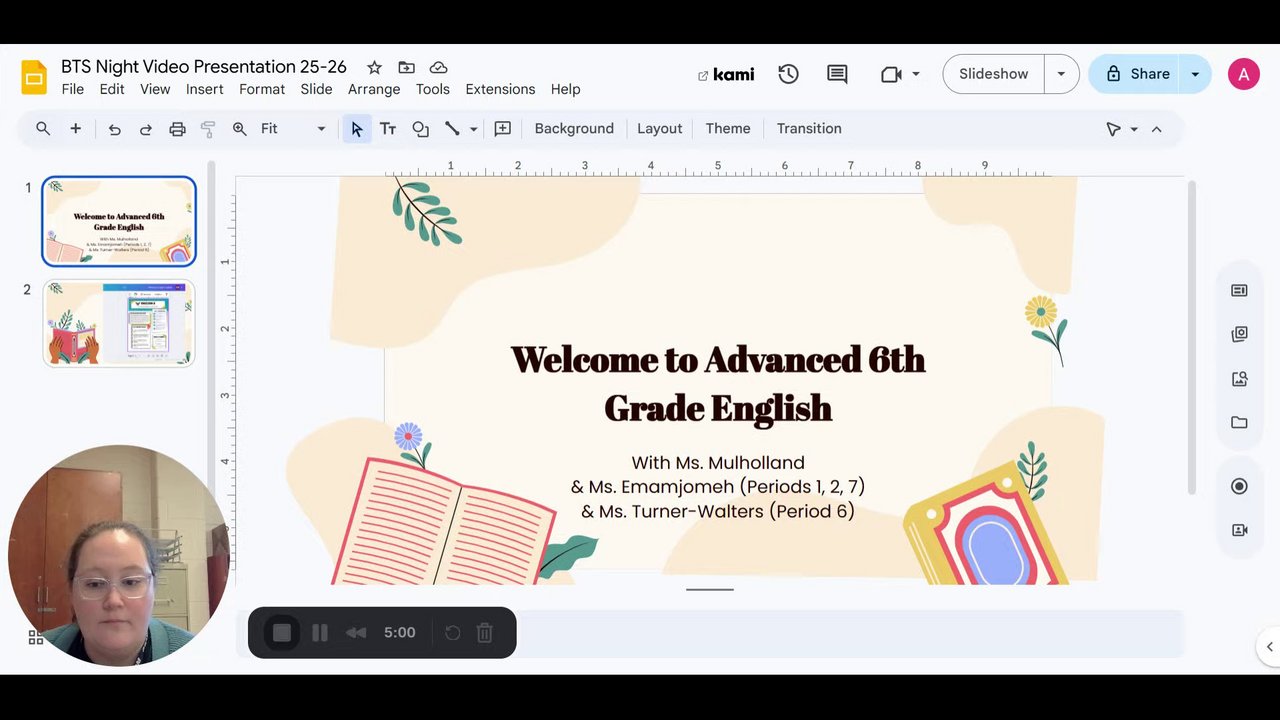Select slide 2 thumbnail
This screenshot has width=1280, height=720.
coord(119,324)
